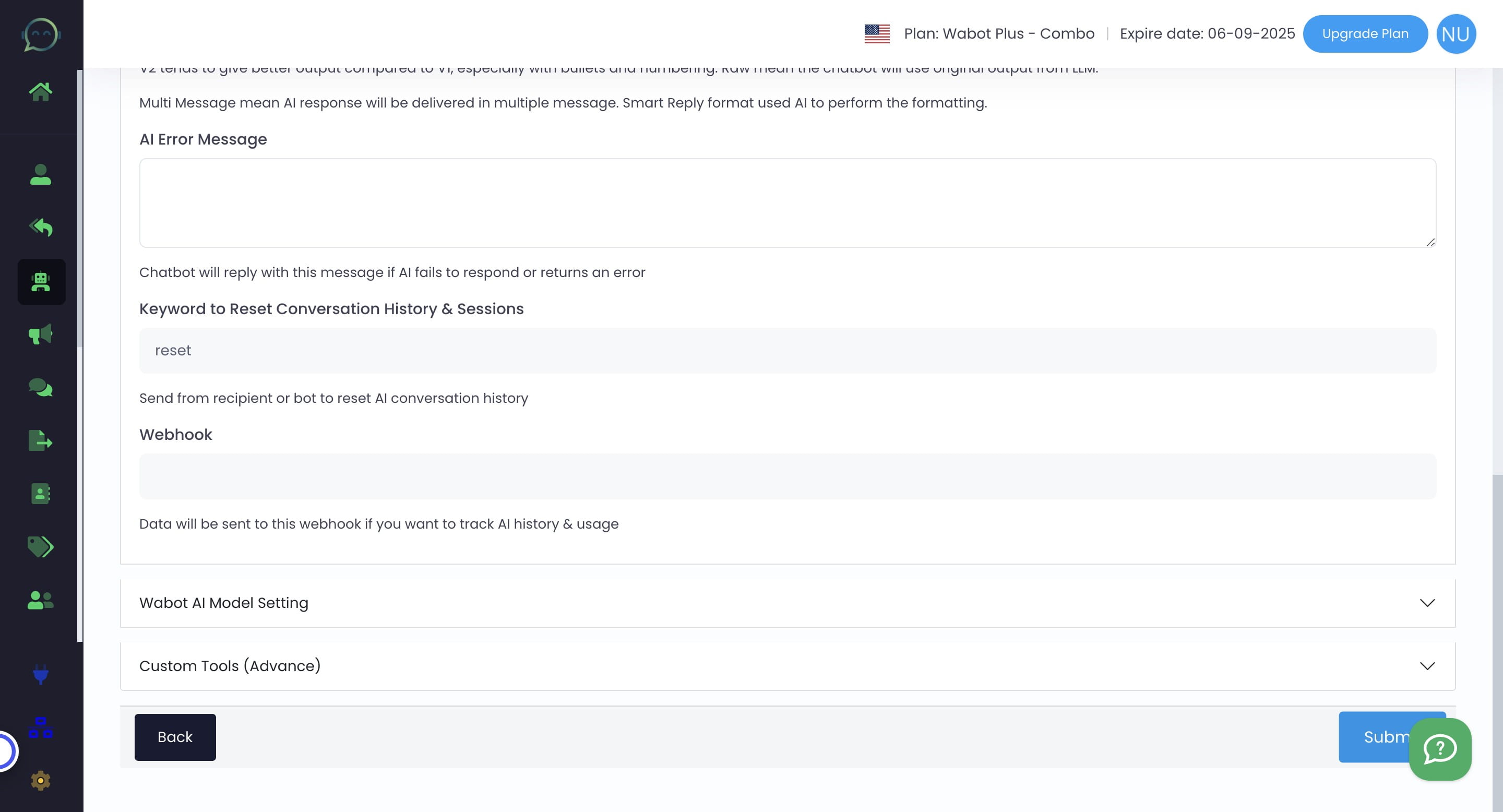The image size is (1503, 812).
Task: Click the Upgrade Plan button
Action: point(1365,34)
